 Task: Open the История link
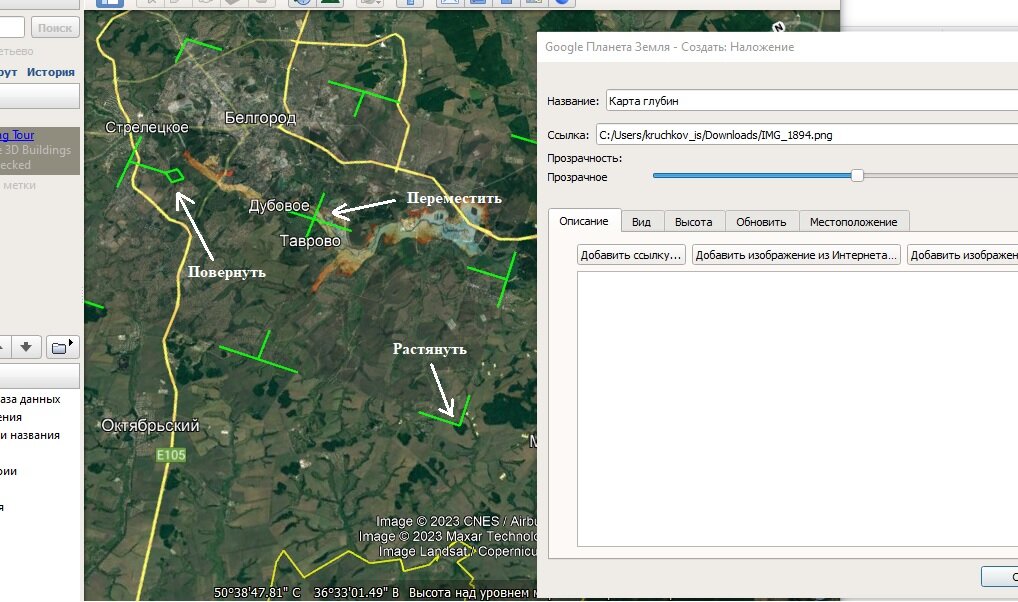(x=51, y=72)
